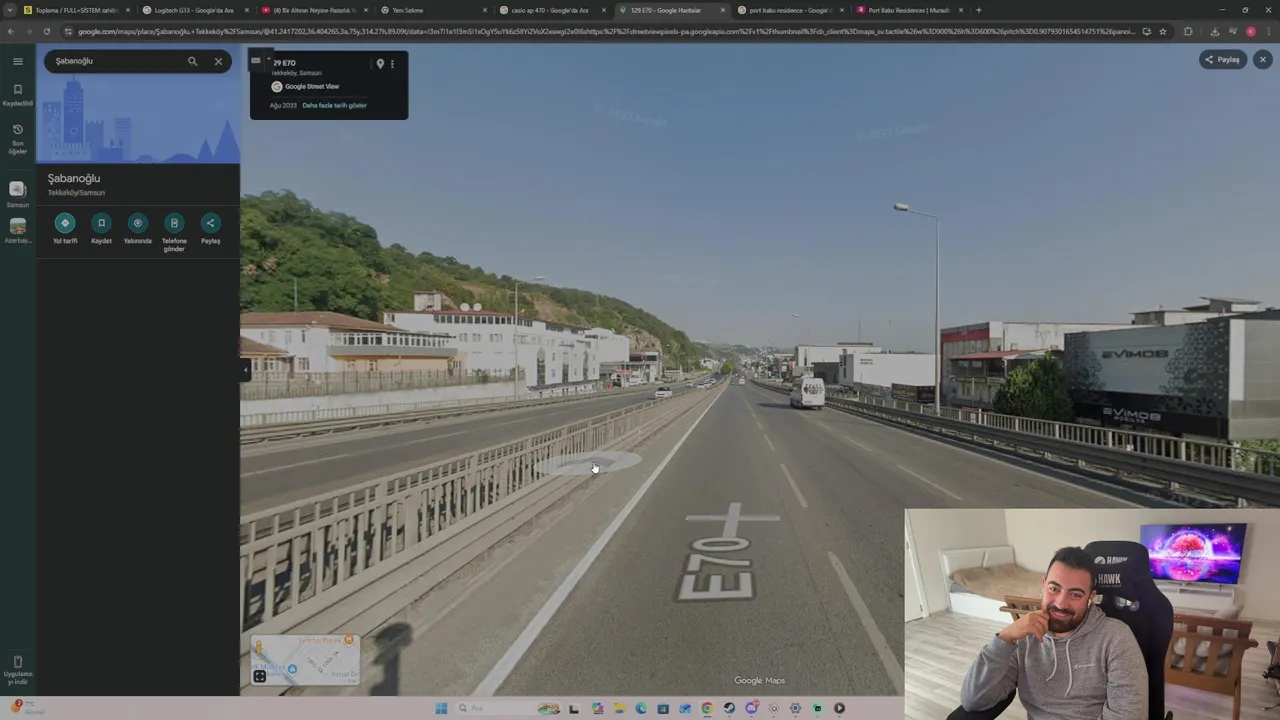Open the minimap thumbnail at bottom left
Screen dimensions: 1280x720
(x=305, y=660)
